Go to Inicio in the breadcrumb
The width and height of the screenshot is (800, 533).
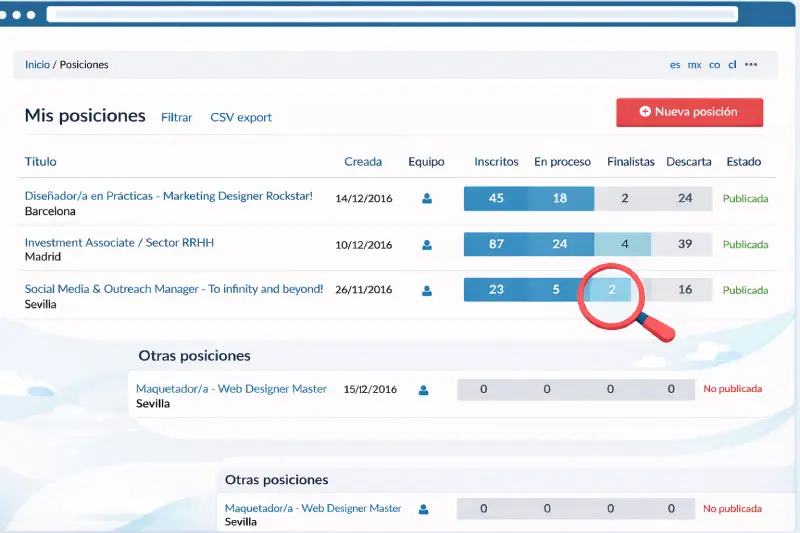tap(37, 65)
